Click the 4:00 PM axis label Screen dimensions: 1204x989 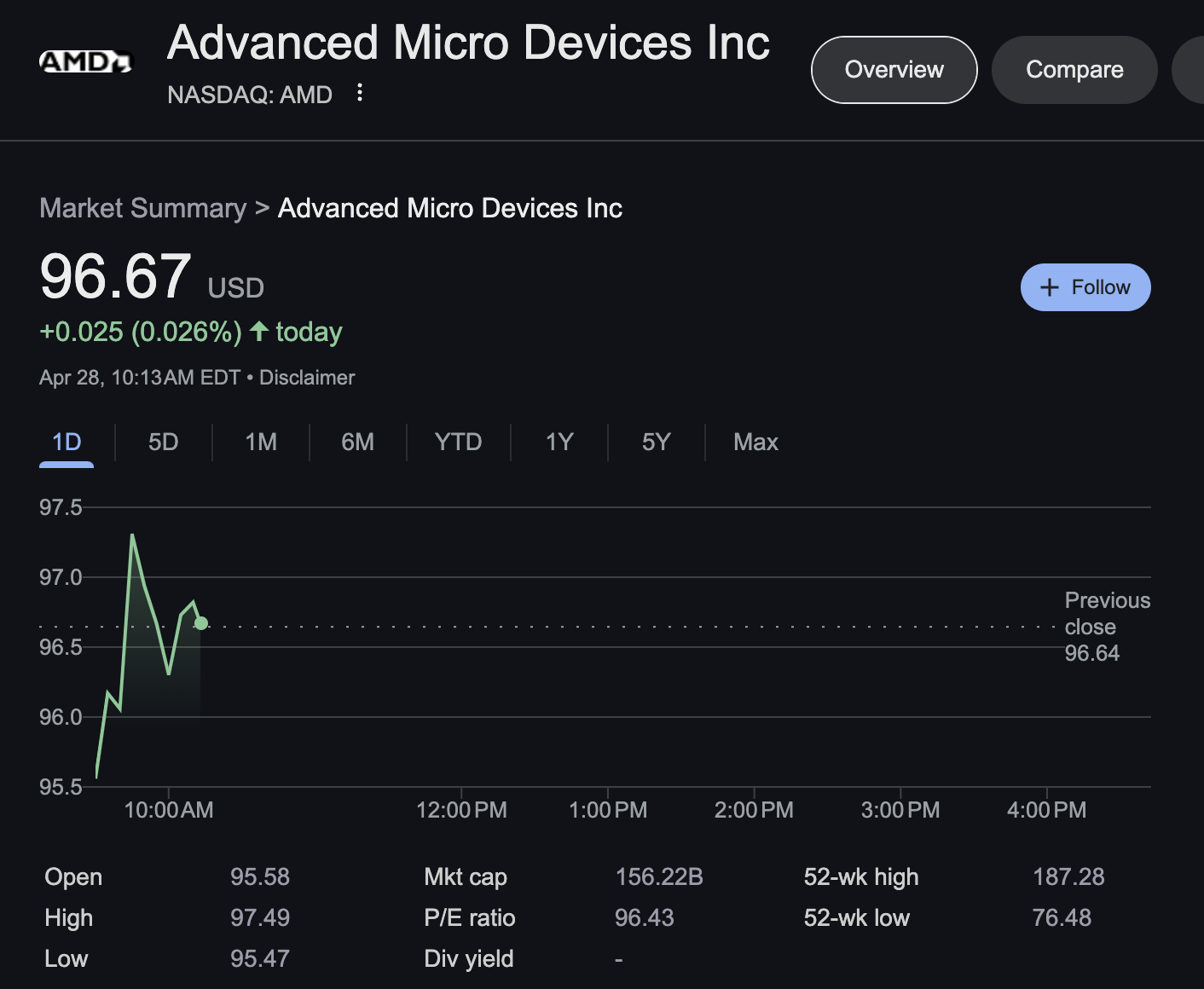point(1047,810)
